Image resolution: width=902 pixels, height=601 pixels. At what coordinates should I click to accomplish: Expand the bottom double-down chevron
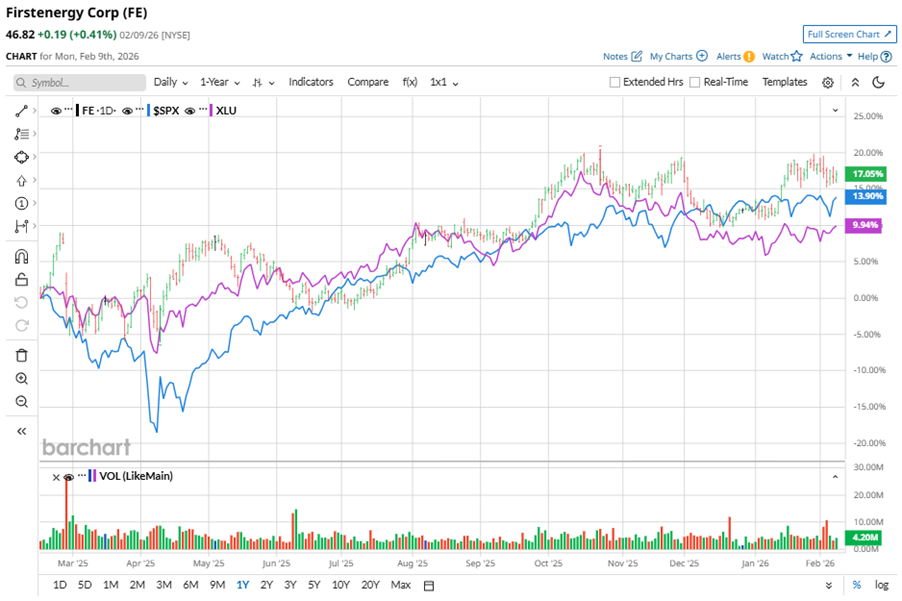[x=828, y=585]
